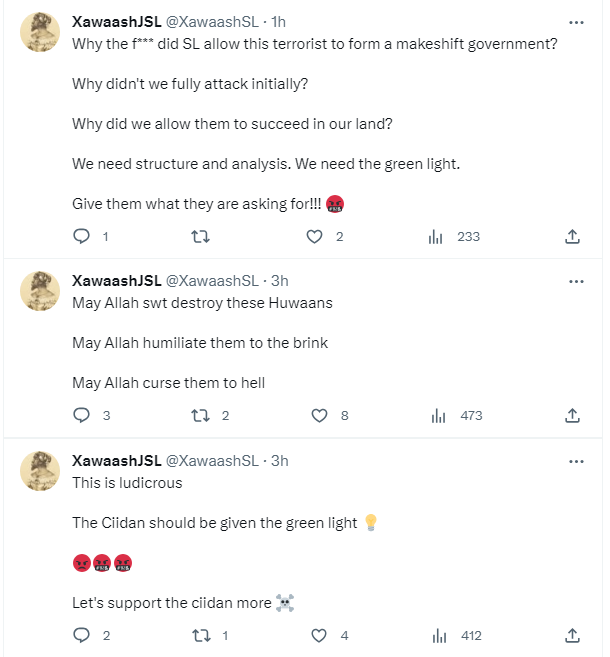Retweet the 'makeshift government' tweet
Viewport: 610px width, 657px height.
200,237
